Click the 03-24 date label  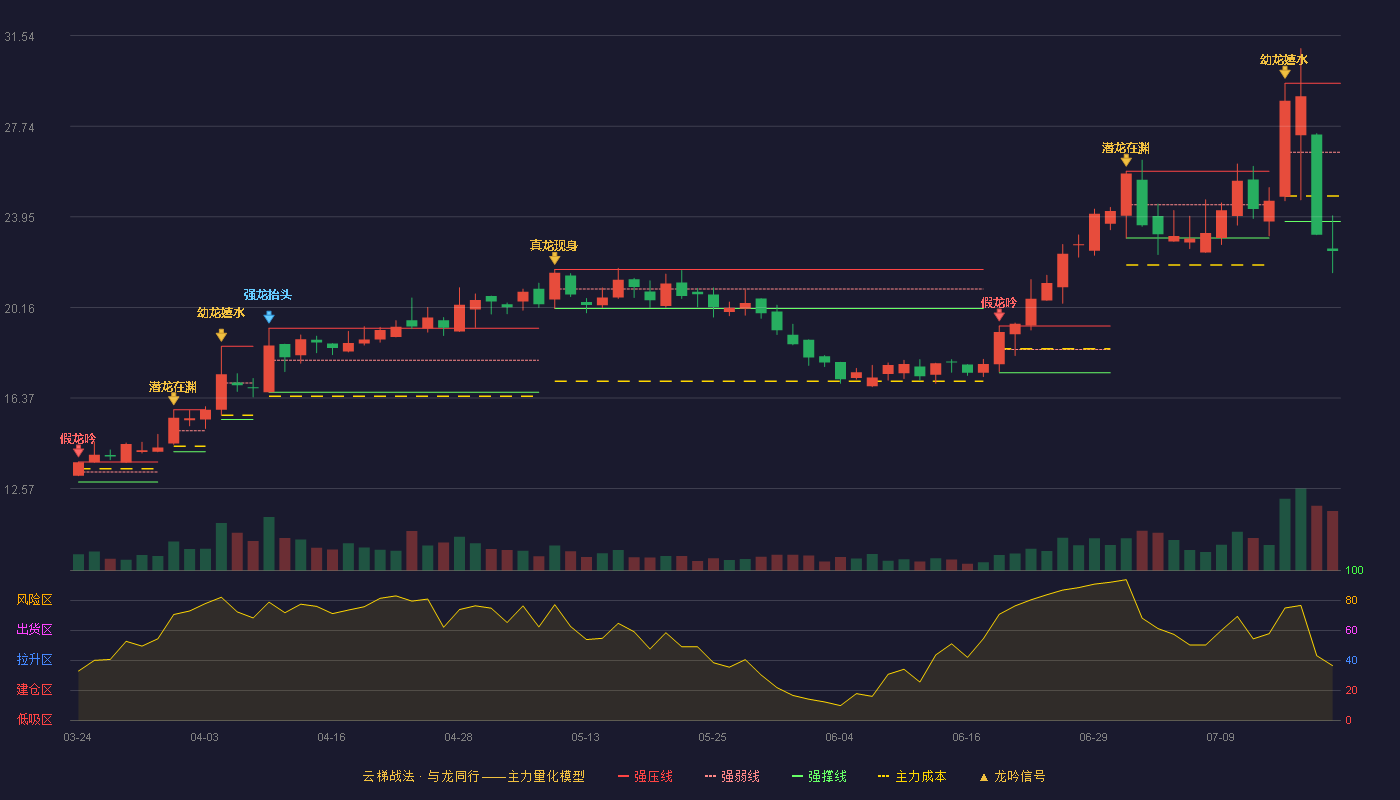77,737
